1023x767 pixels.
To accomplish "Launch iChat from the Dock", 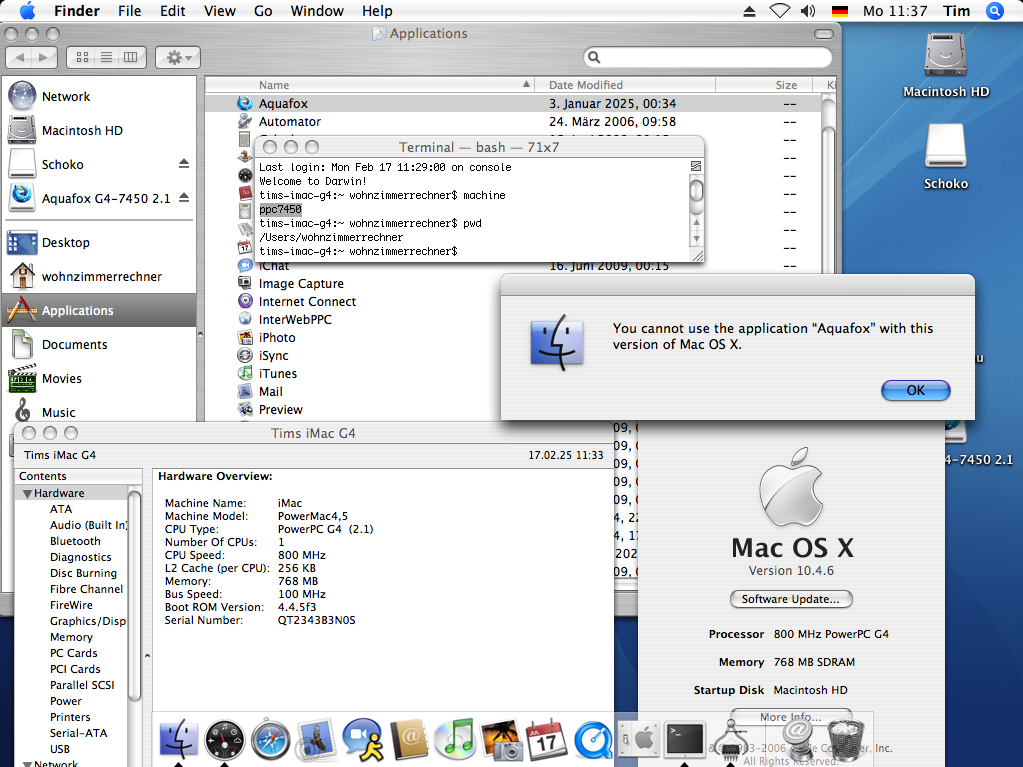I will [x=363, y=740].
